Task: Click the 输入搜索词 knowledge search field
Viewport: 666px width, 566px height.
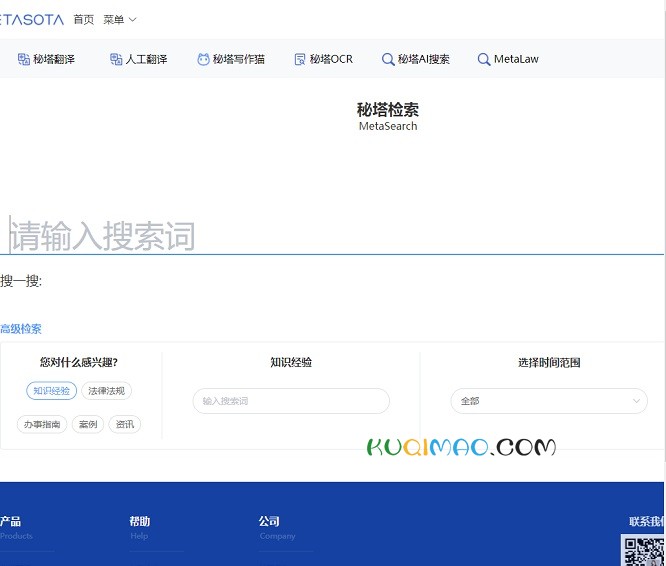Action: click(x=291, y=401)
